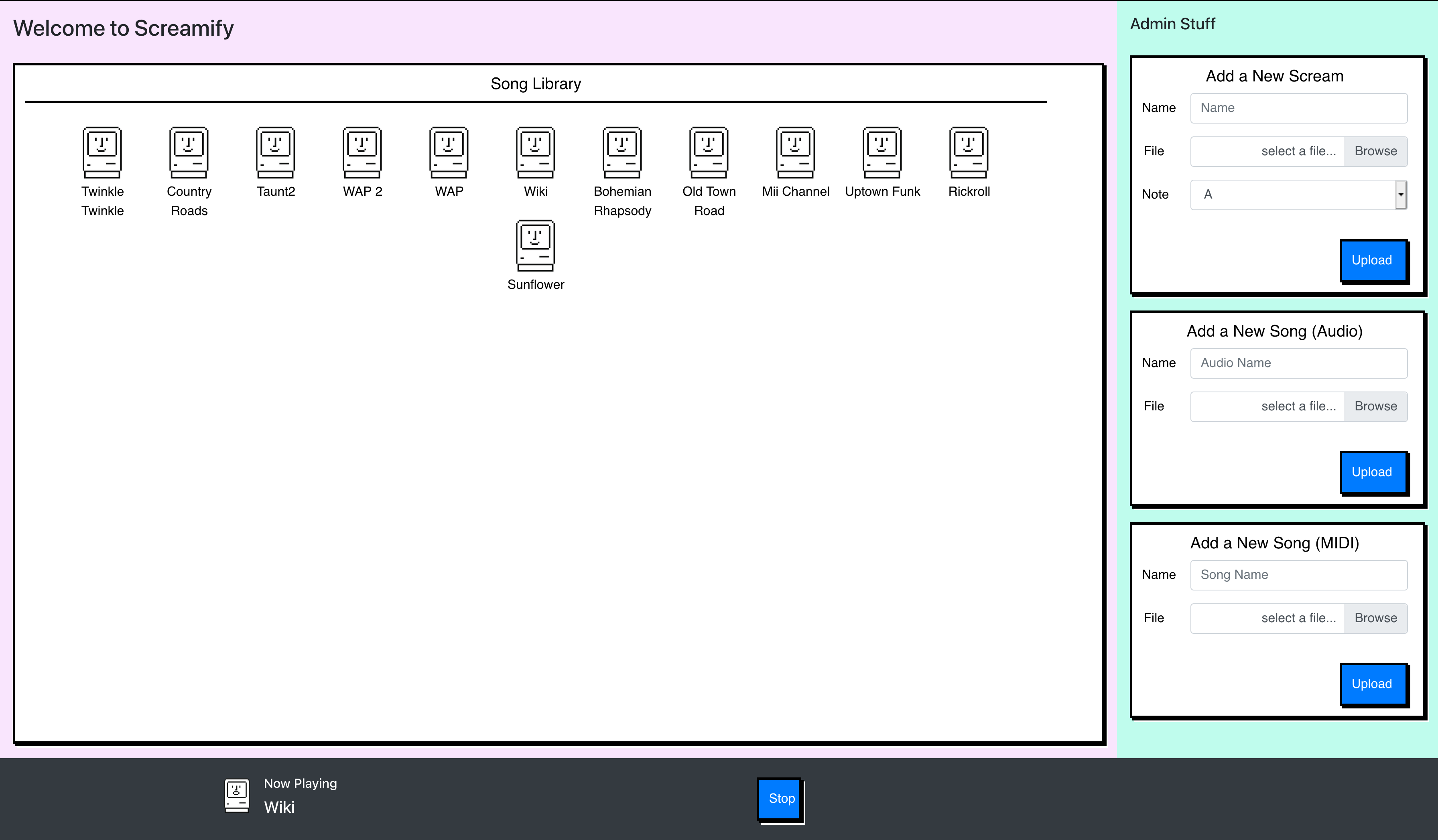This screenshot has width=1438, height=840.
Task: Expand the Note dropdown showing A
Action: [1298, 195]
